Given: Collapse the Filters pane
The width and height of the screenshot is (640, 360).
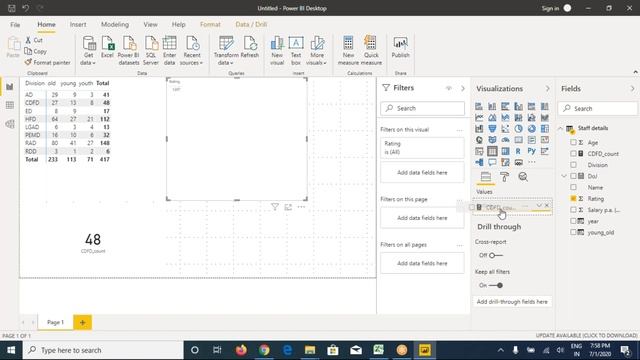Looking at the screenshot, I should tap(462, 88).
